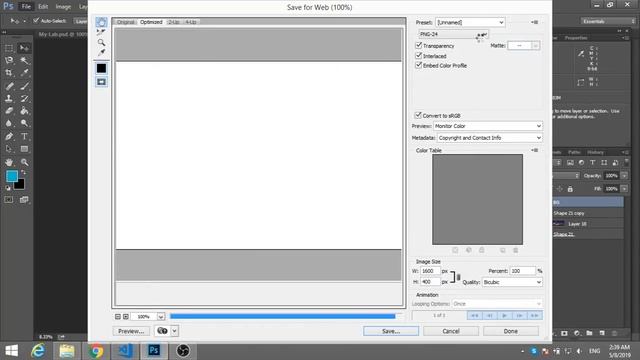Select the Zoom tool in Save for Web
This screenshot has width=640, height=360.
click(x=101, y=42)
